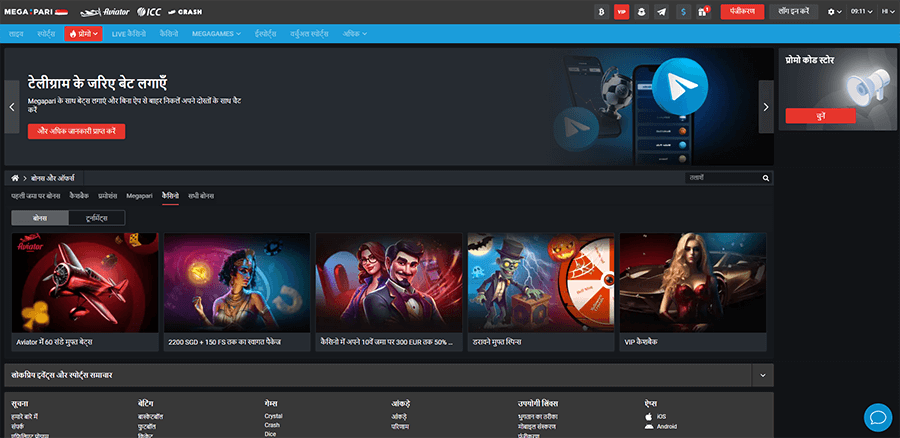Click the search magnifier icon
Screen dimensions: 900x438
pyautogui.click(x=766, y=178)
